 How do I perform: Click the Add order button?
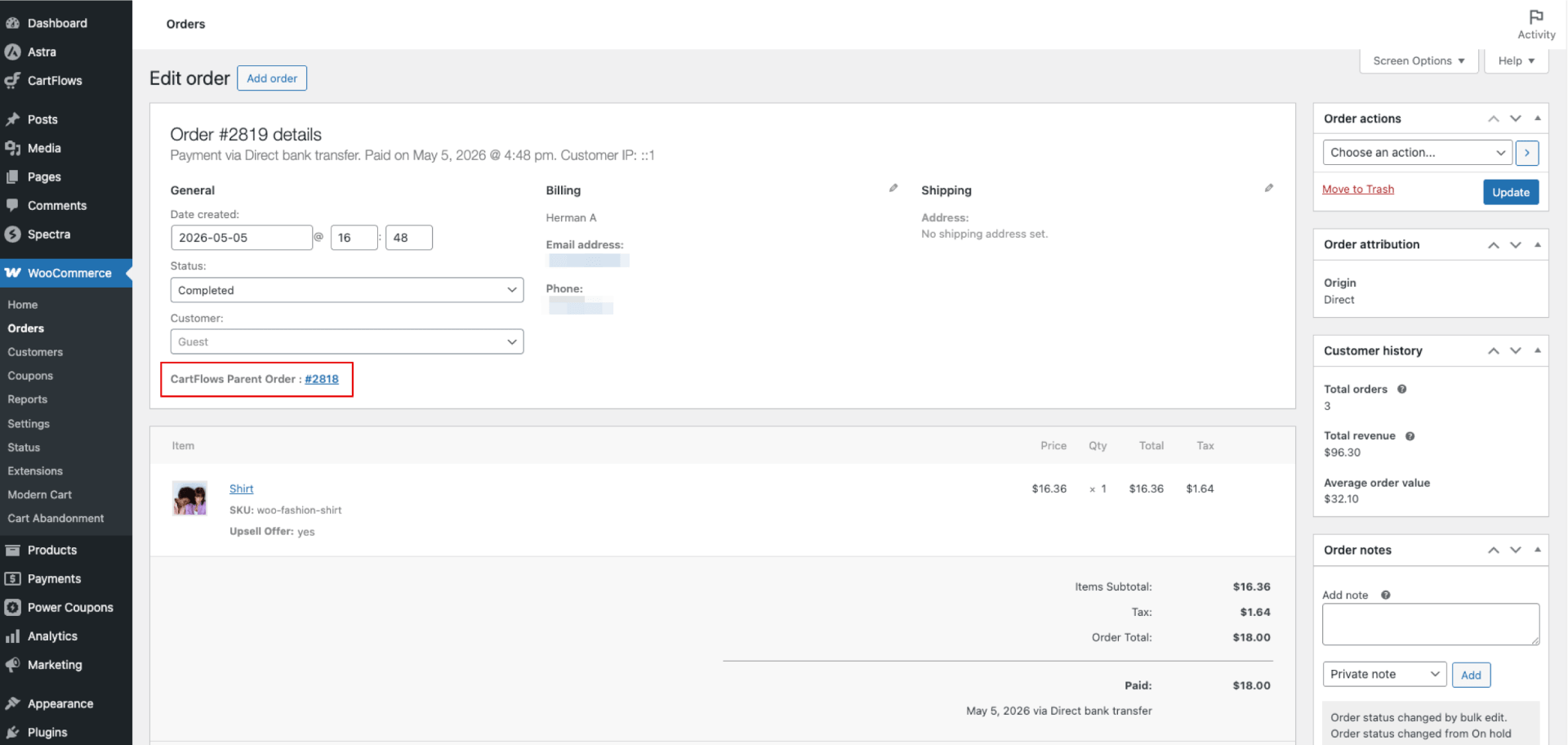[272, 78]
